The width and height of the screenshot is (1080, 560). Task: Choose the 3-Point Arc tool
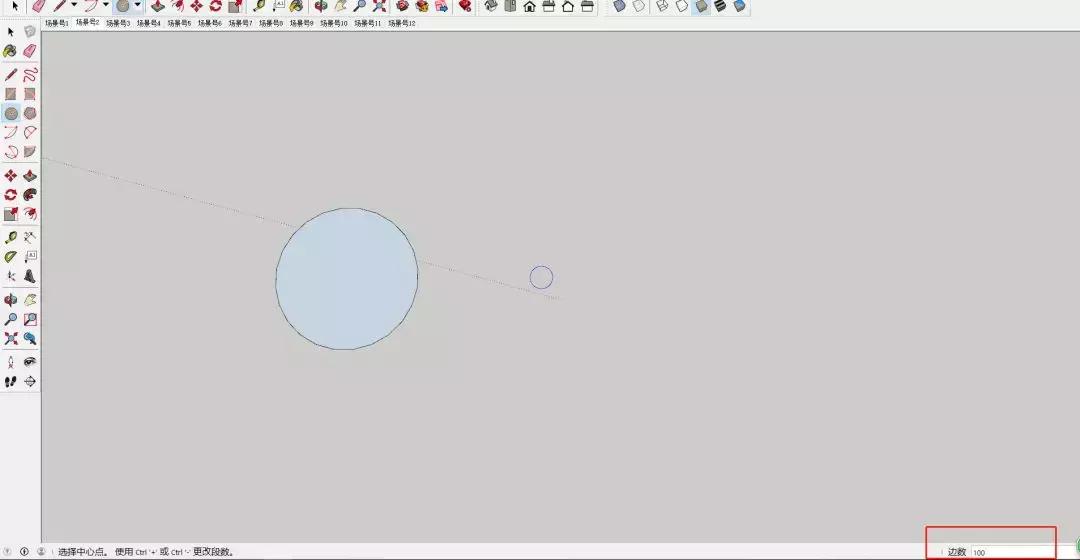(10, 152)
